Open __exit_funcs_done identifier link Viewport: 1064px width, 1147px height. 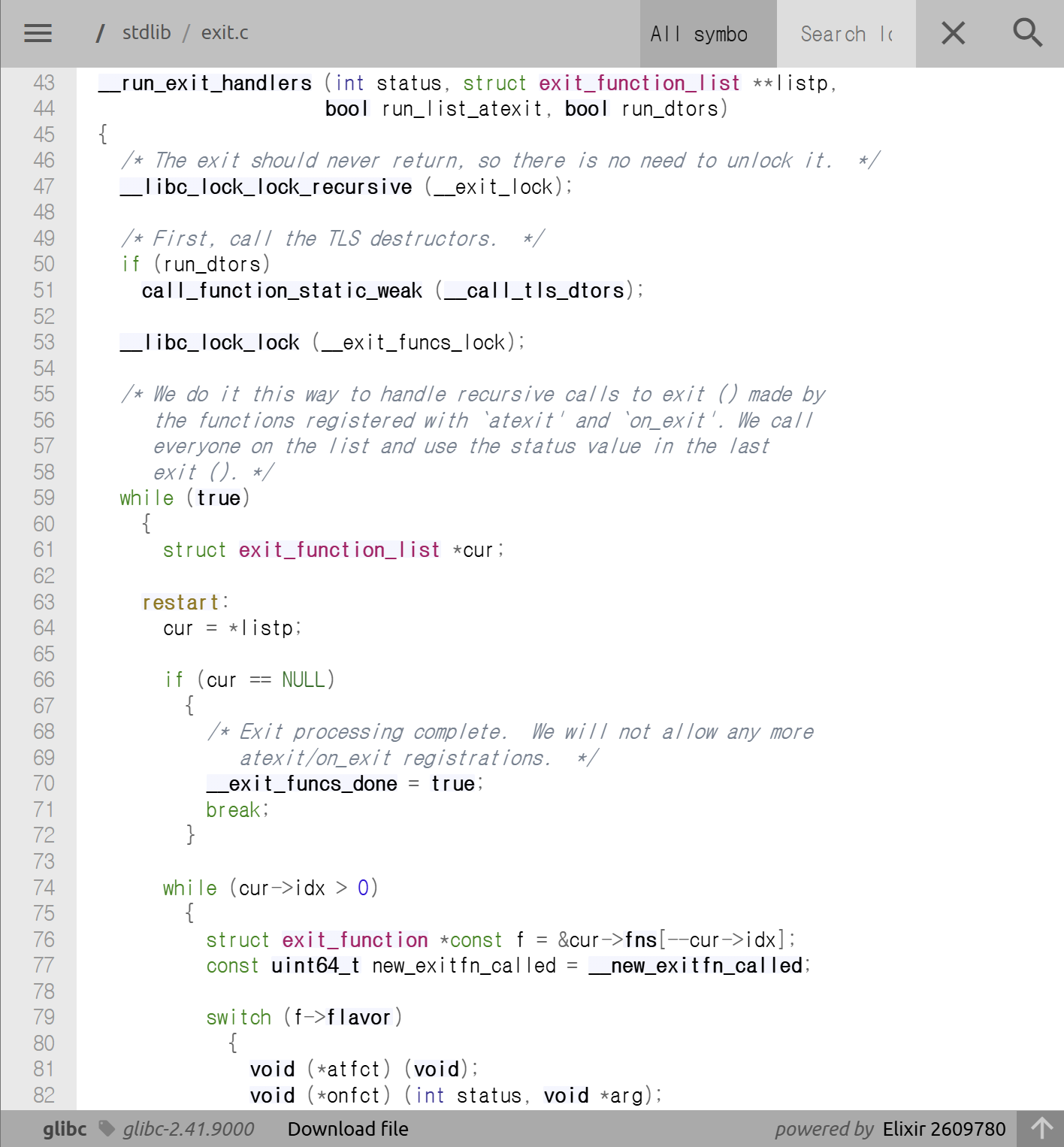(302, 783)
